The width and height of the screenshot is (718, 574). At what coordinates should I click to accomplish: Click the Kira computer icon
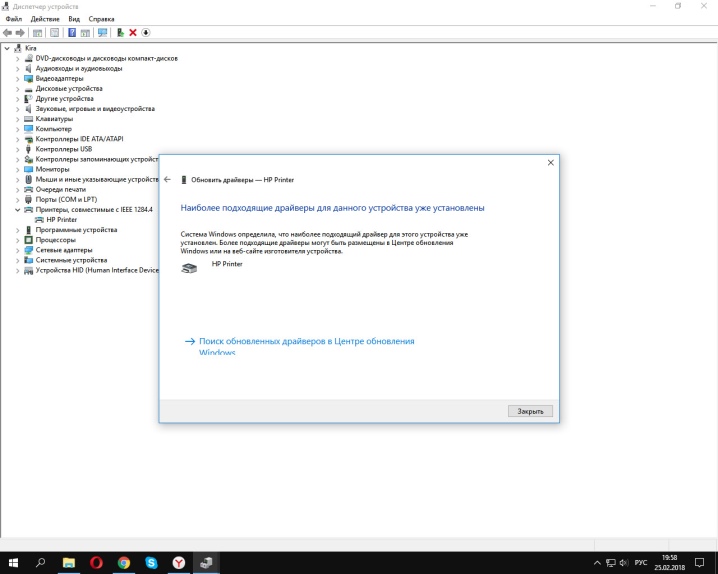18,48
